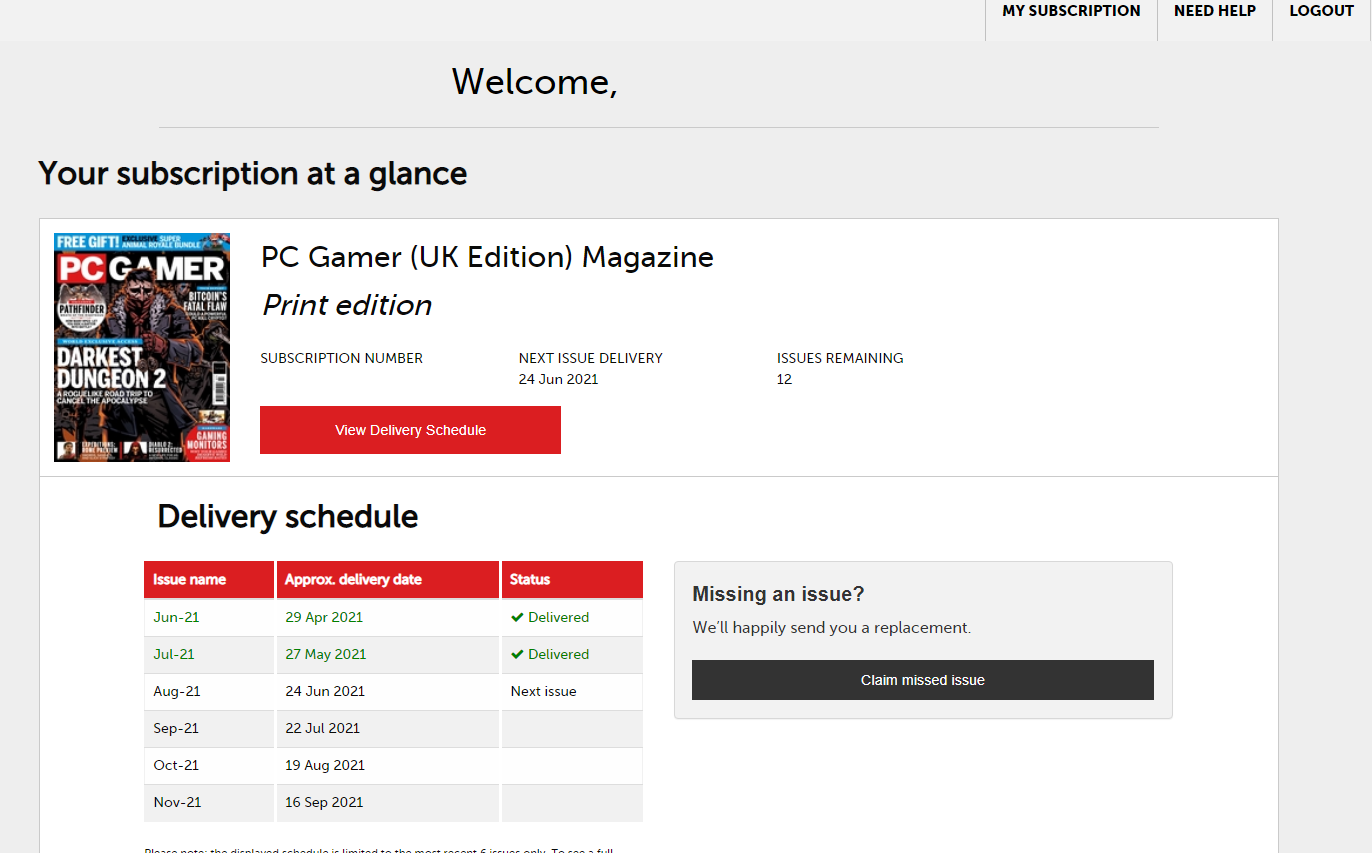Click the Issue name column header

click(209, 579)
